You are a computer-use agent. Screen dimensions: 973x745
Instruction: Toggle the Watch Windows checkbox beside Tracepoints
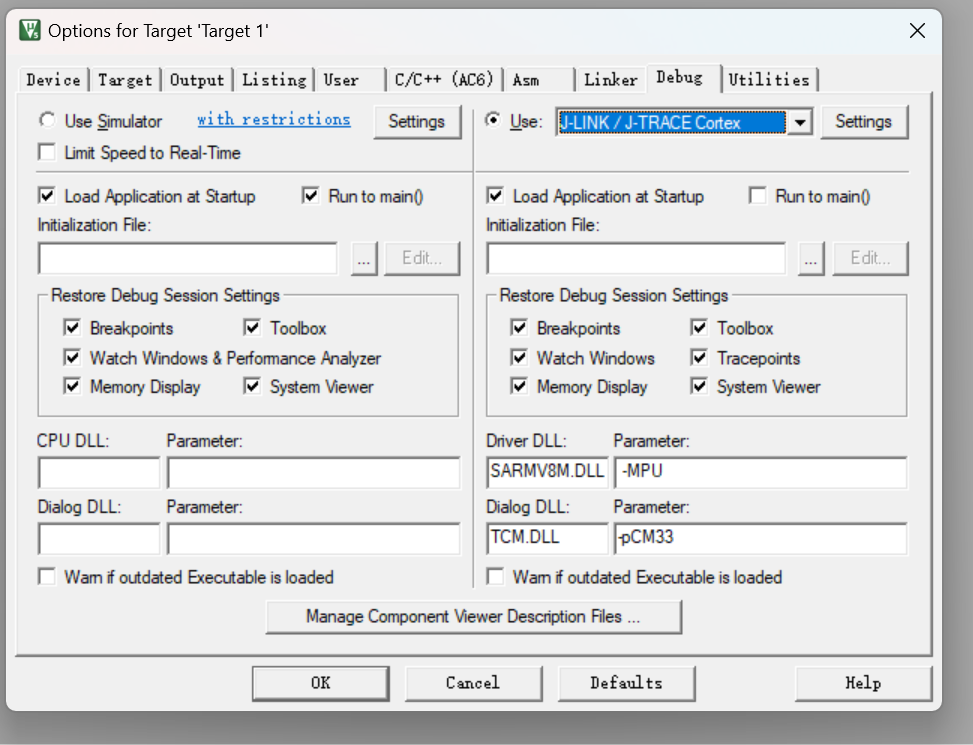coord(519,357)
